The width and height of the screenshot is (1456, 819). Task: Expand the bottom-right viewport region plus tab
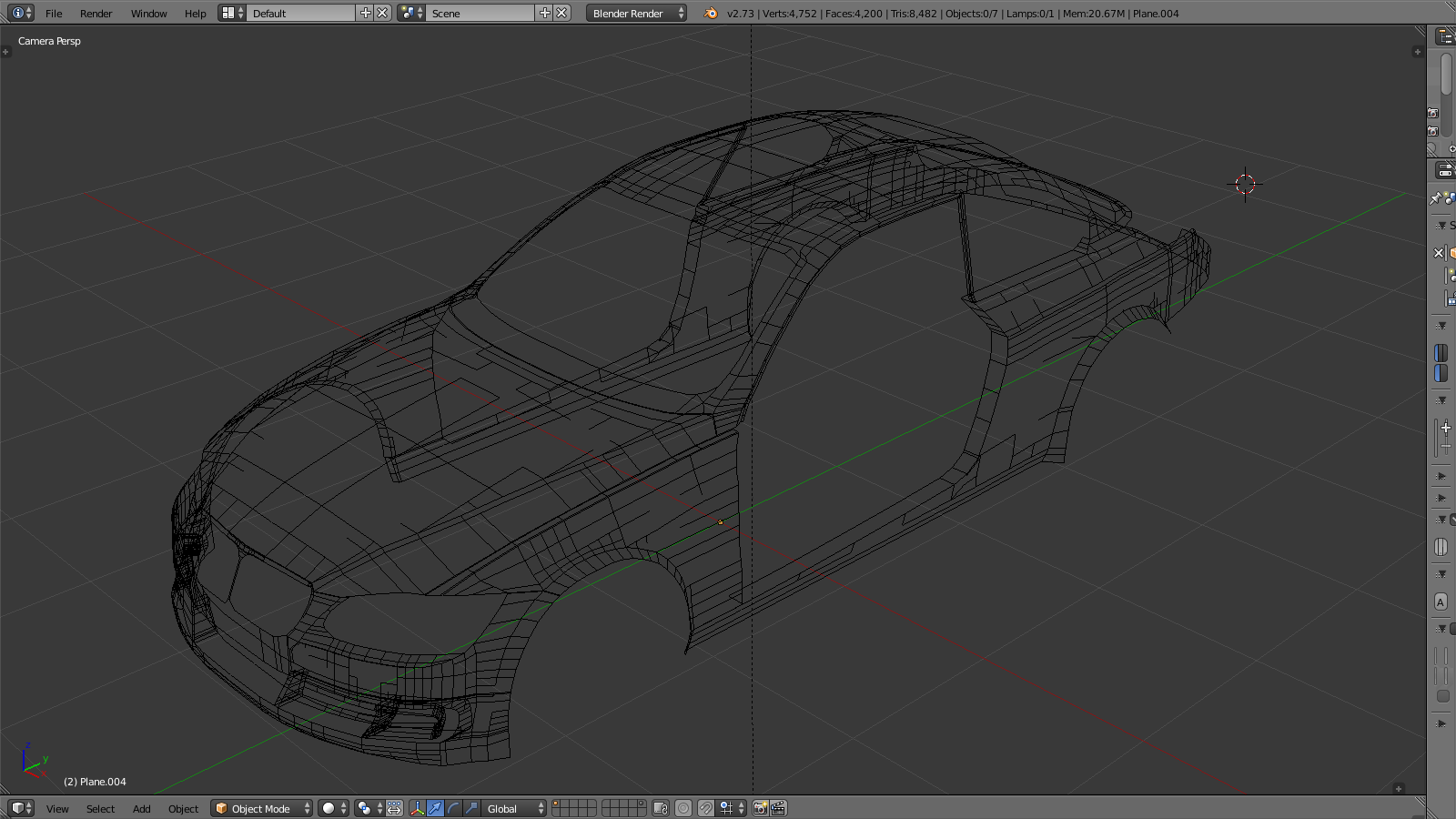[x=1399, y=788]
